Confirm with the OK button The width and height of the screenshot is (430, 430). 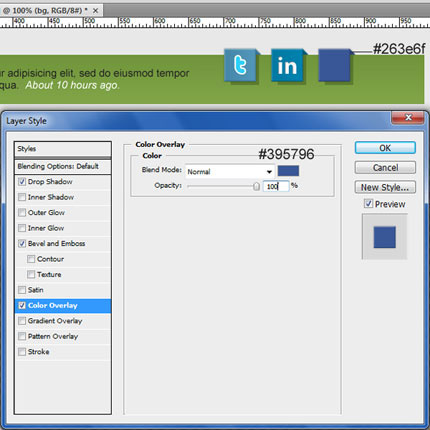coord(385,148)
